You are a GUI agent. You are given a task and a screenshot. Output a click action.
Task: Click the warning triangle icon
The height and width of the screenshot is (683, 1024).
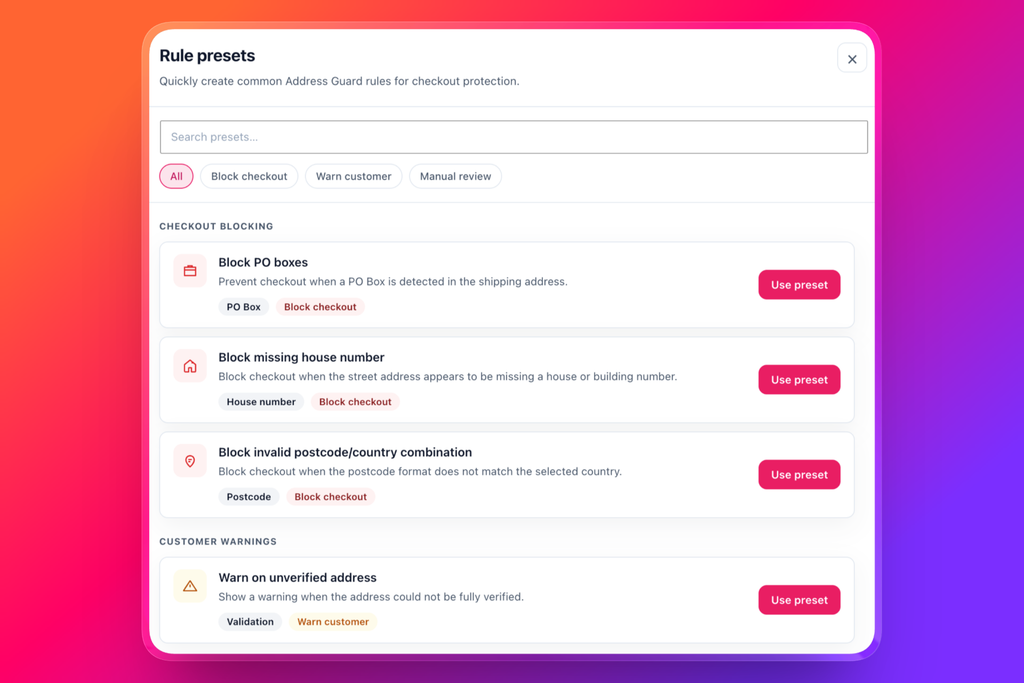coord(190,586)
